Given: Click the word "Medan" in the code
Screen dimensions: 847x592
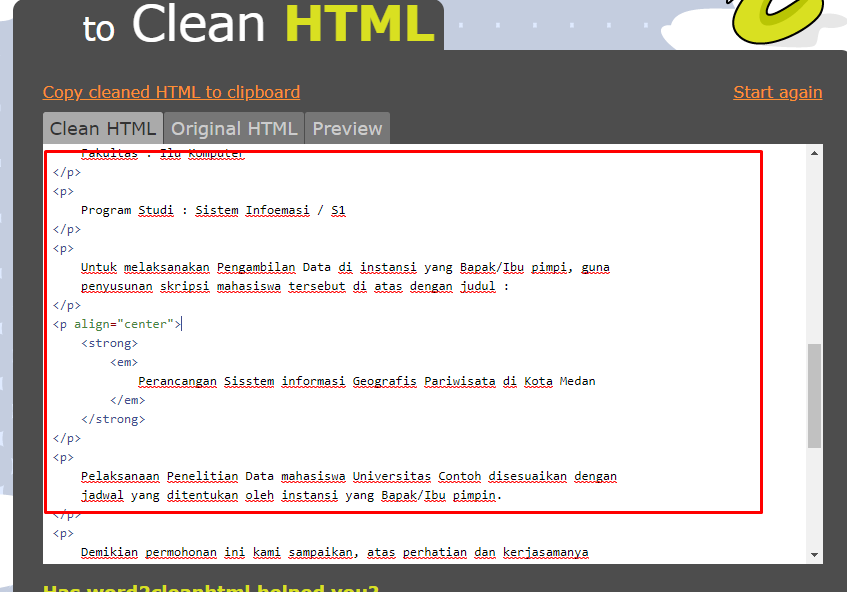Looking at the screenshot, I should point(578,381).
